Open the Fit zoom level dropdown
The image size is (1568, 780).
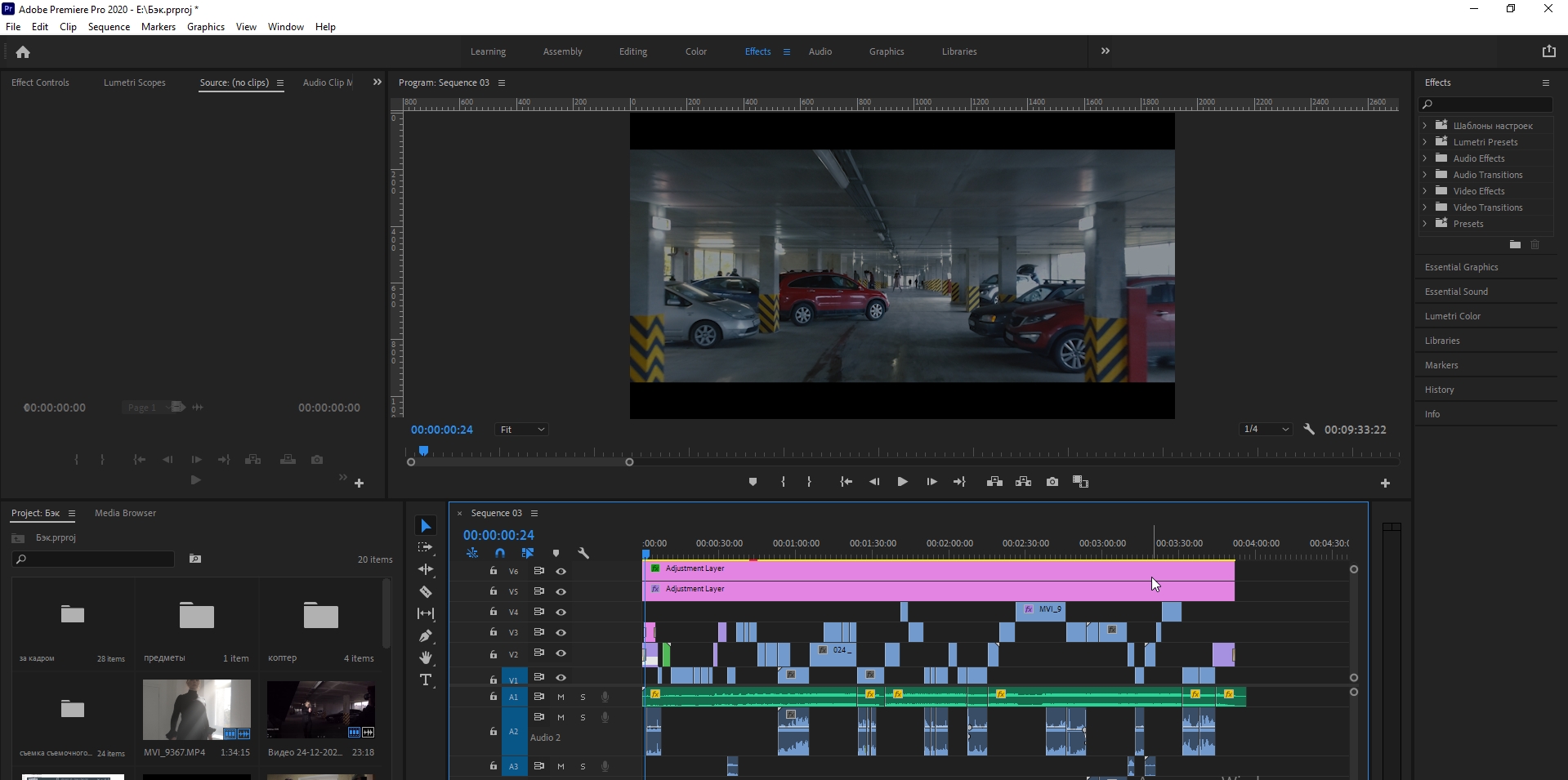pos(521,430)
